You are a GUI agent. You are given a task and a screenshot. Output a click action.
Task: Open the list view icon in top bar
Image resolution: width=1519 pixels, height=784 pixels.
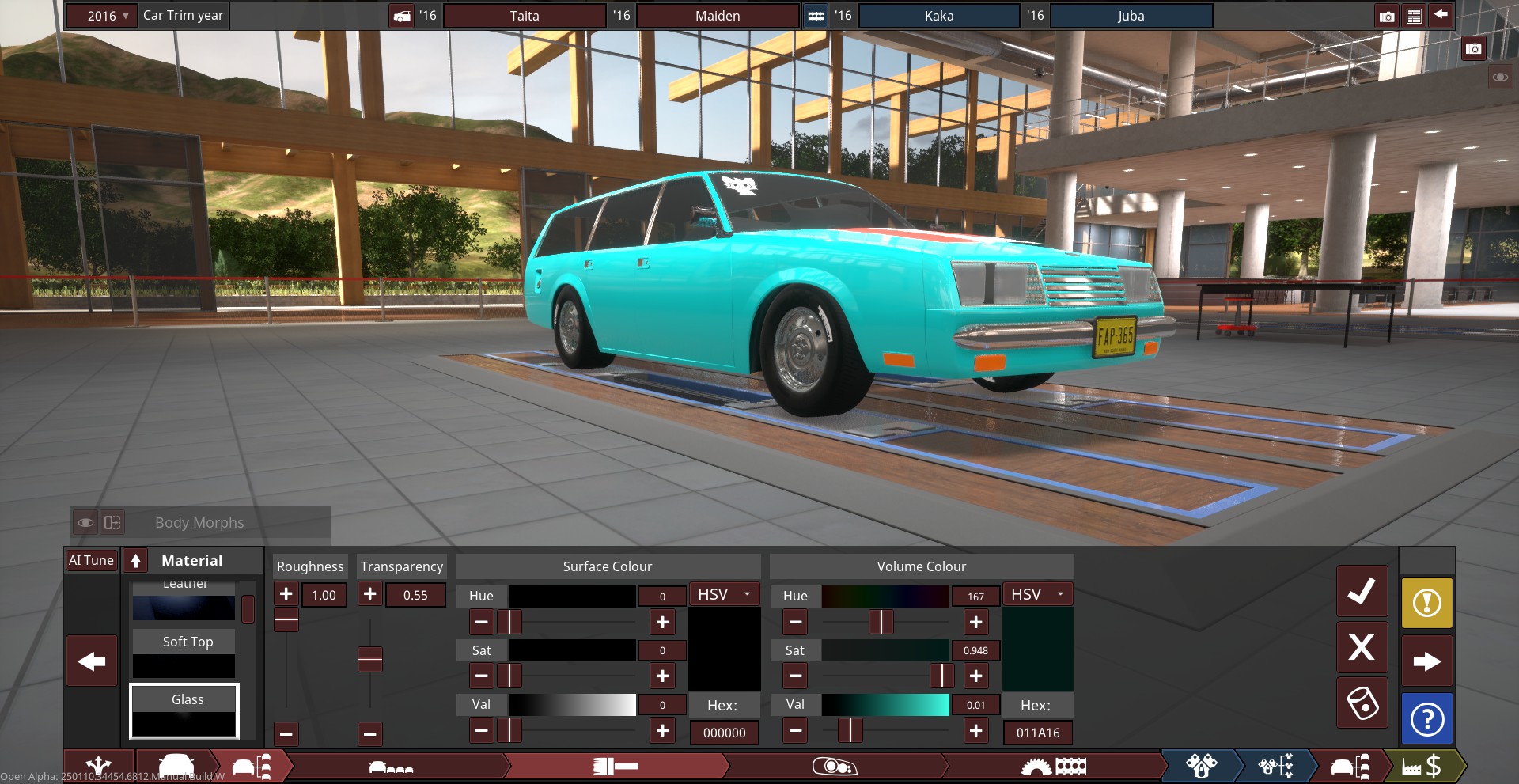click(1414, 16)
